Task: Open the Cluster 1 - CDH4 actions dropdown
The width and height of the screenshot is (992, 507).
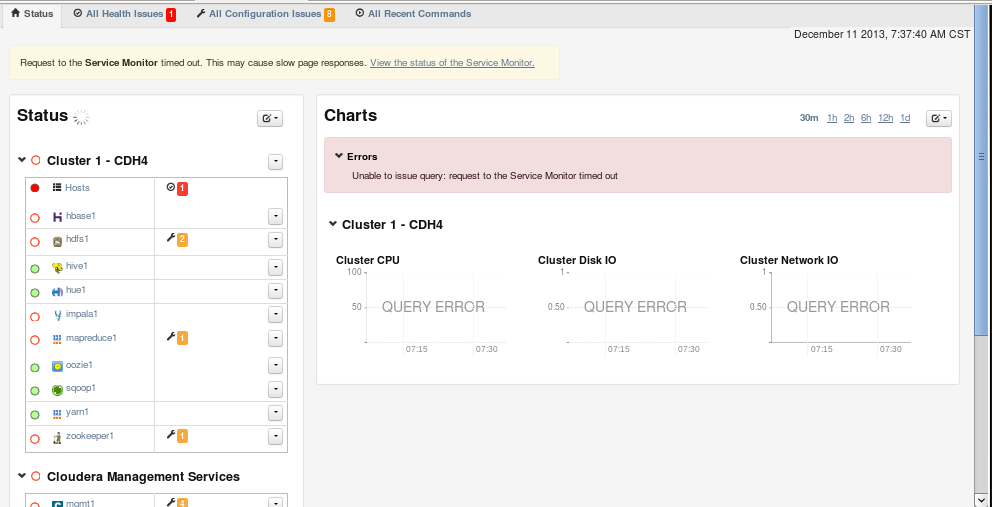Action: (276, 161)
